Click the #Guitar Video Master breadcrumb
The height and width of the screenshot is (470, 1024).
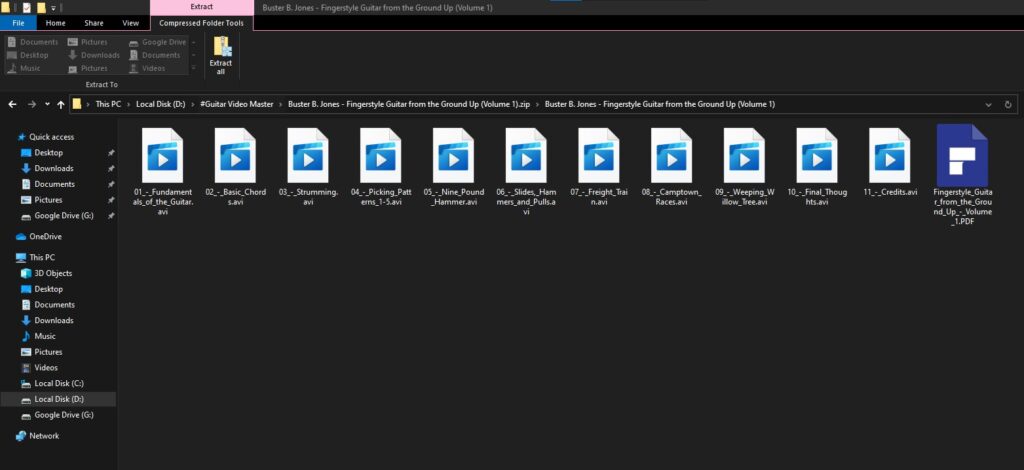pyautogui.click(x=238, y=104)
